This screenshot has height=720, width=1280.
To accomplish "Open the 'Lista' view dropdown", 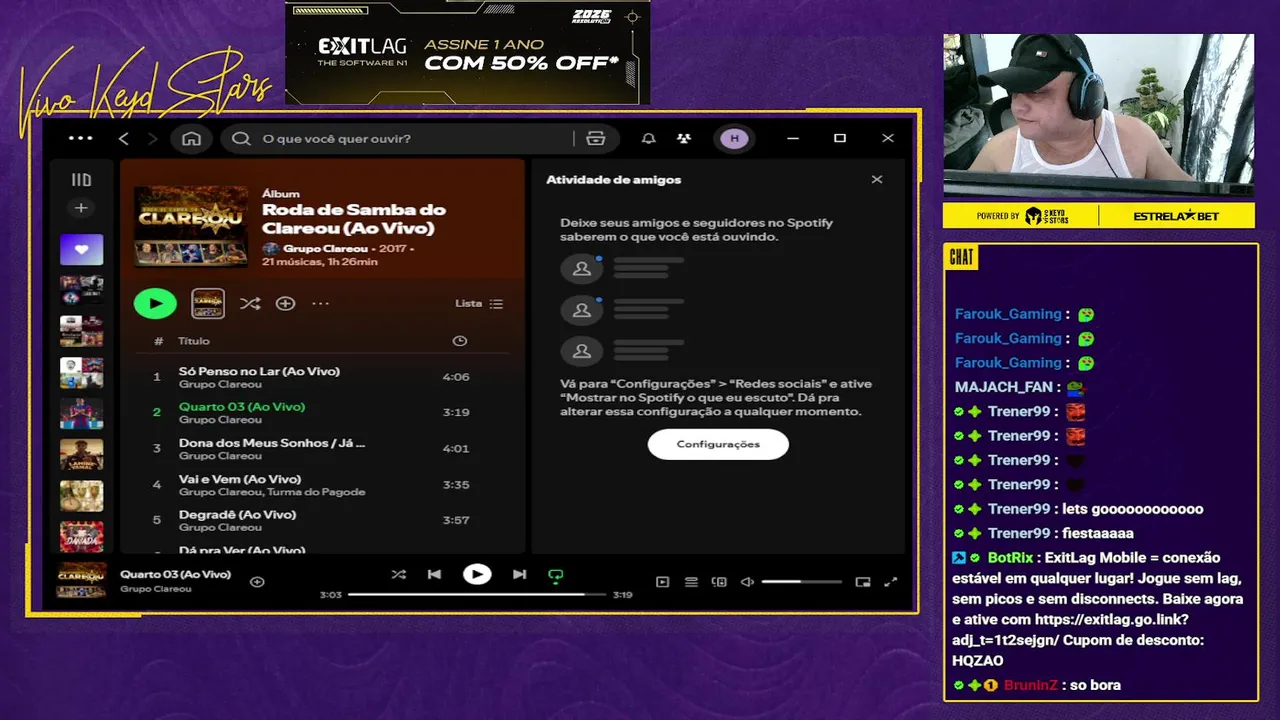I will [x=479, y=303].
